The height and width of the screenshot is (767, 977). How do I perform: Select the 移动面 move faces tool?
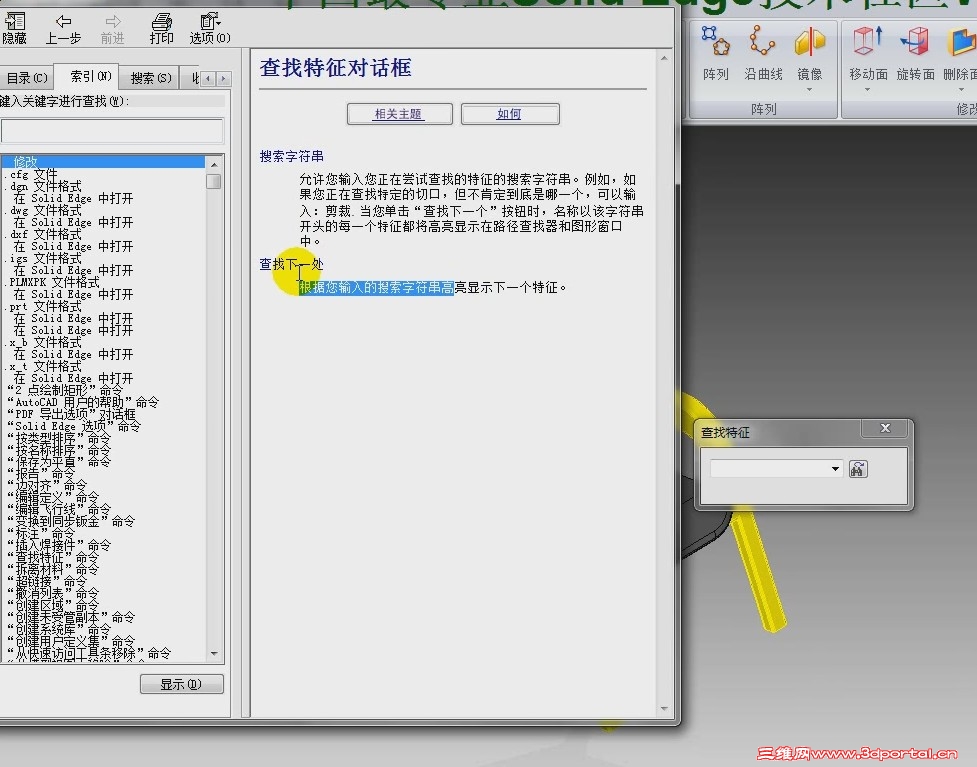coord(868,53)
